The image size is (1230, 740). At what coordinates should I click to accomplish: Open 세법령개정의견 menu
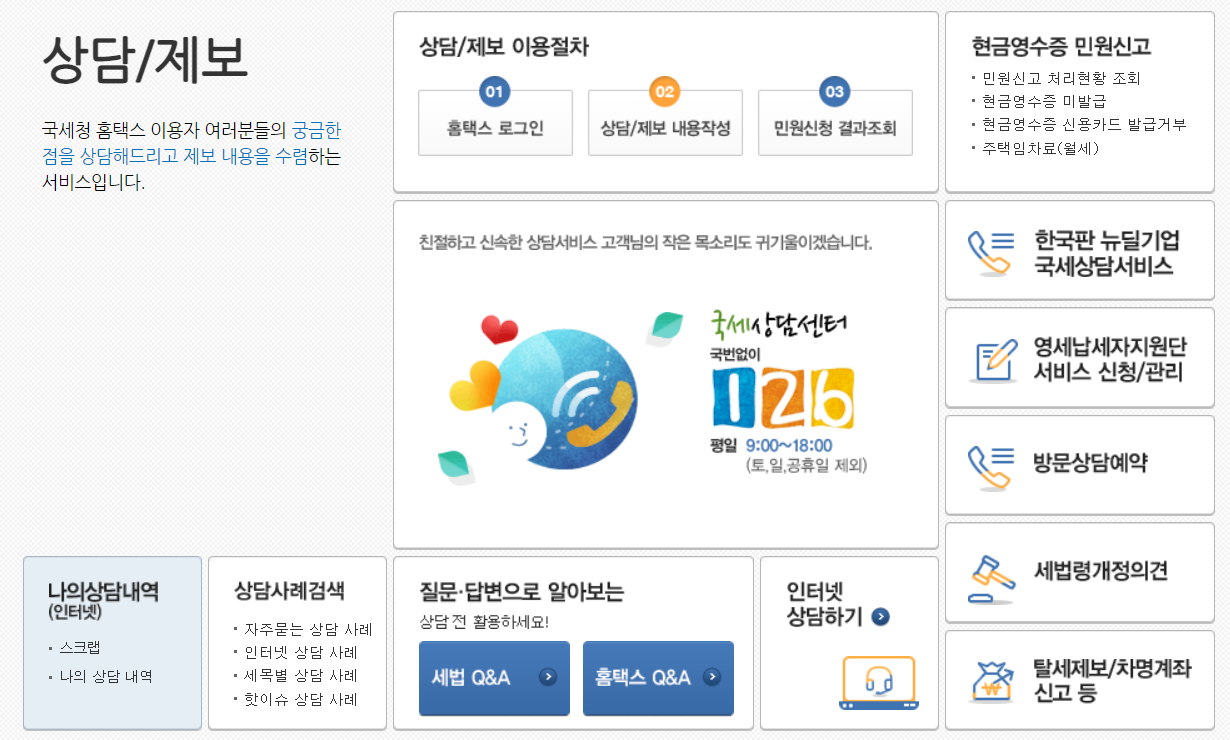pos(1079,573)
